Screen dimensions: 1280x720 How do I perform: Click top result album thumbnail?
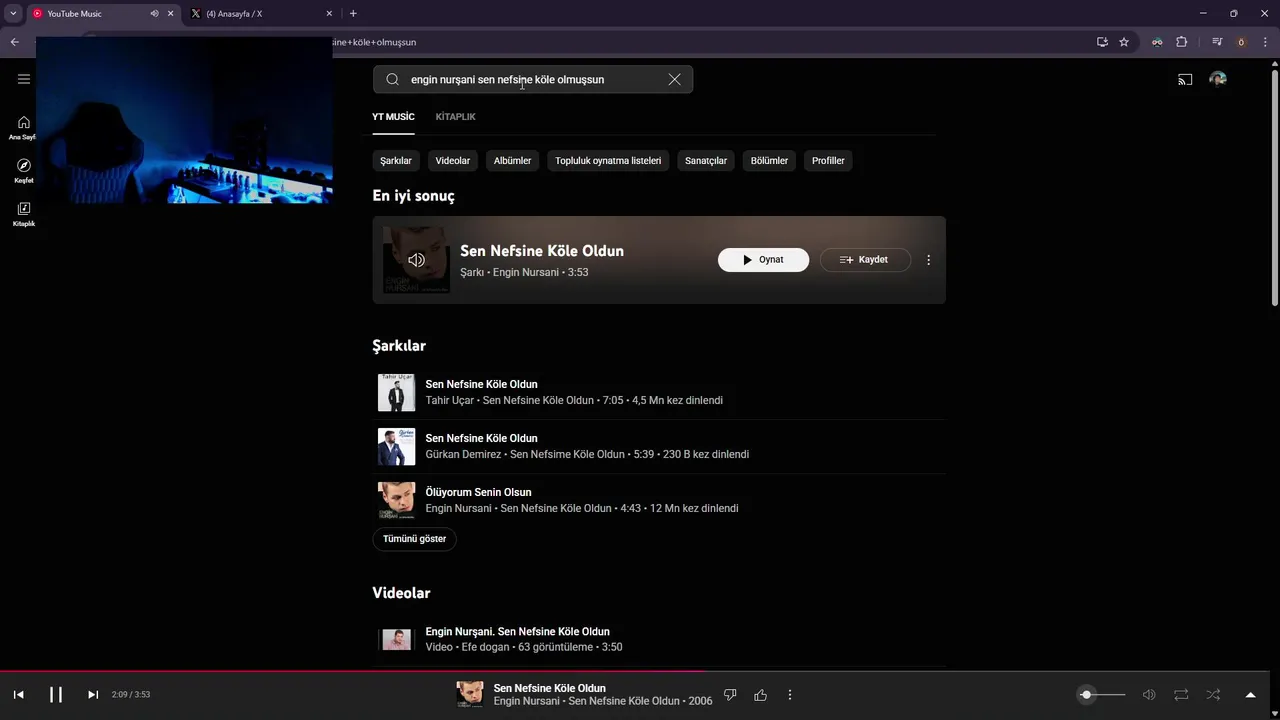[416, 260]
